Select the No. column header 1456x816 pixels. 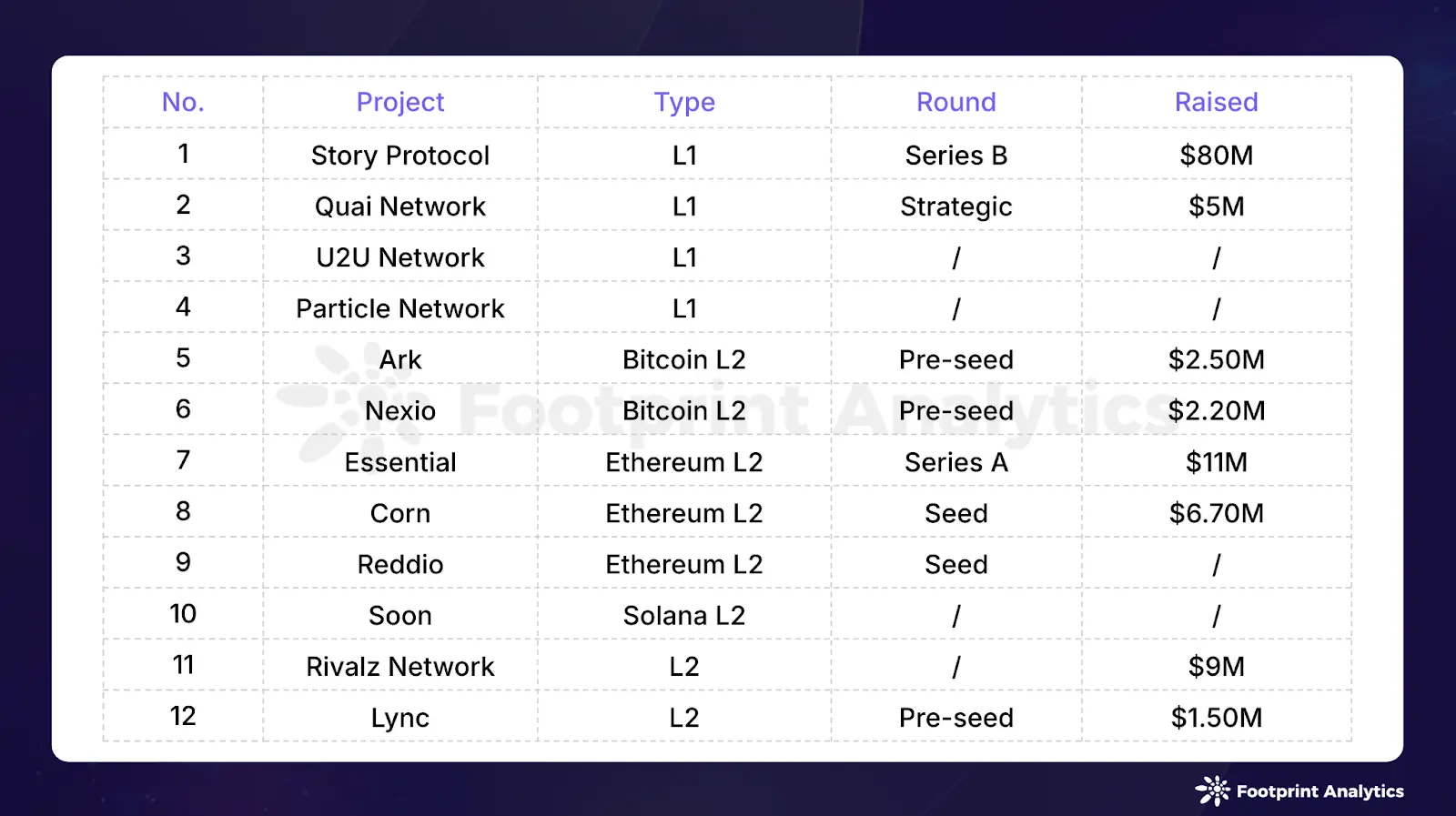[x=183, y=102]
